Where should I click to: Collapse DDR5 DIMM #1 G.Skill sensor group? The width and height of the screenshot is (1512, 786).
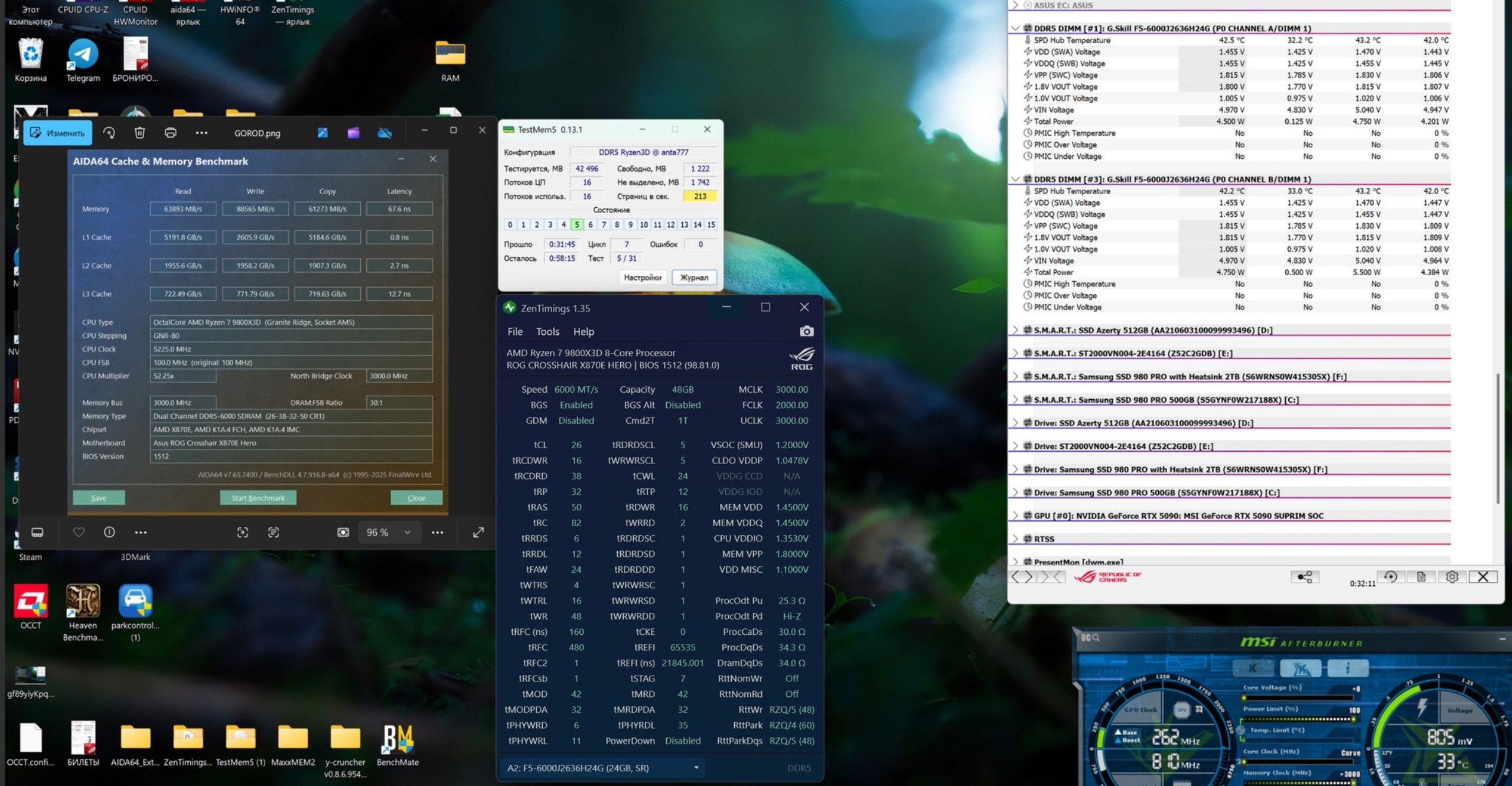[x=1015, y=28]
